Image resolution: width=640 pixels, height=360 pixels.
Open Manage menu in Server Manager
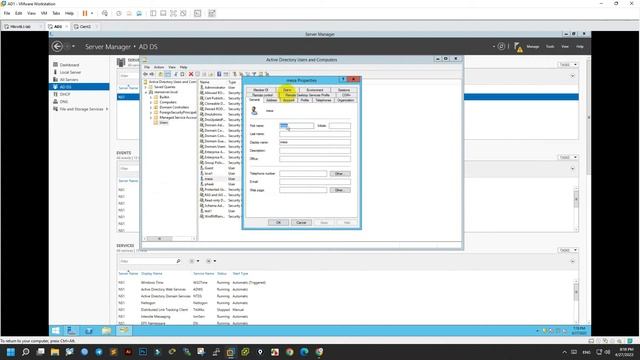533,47
